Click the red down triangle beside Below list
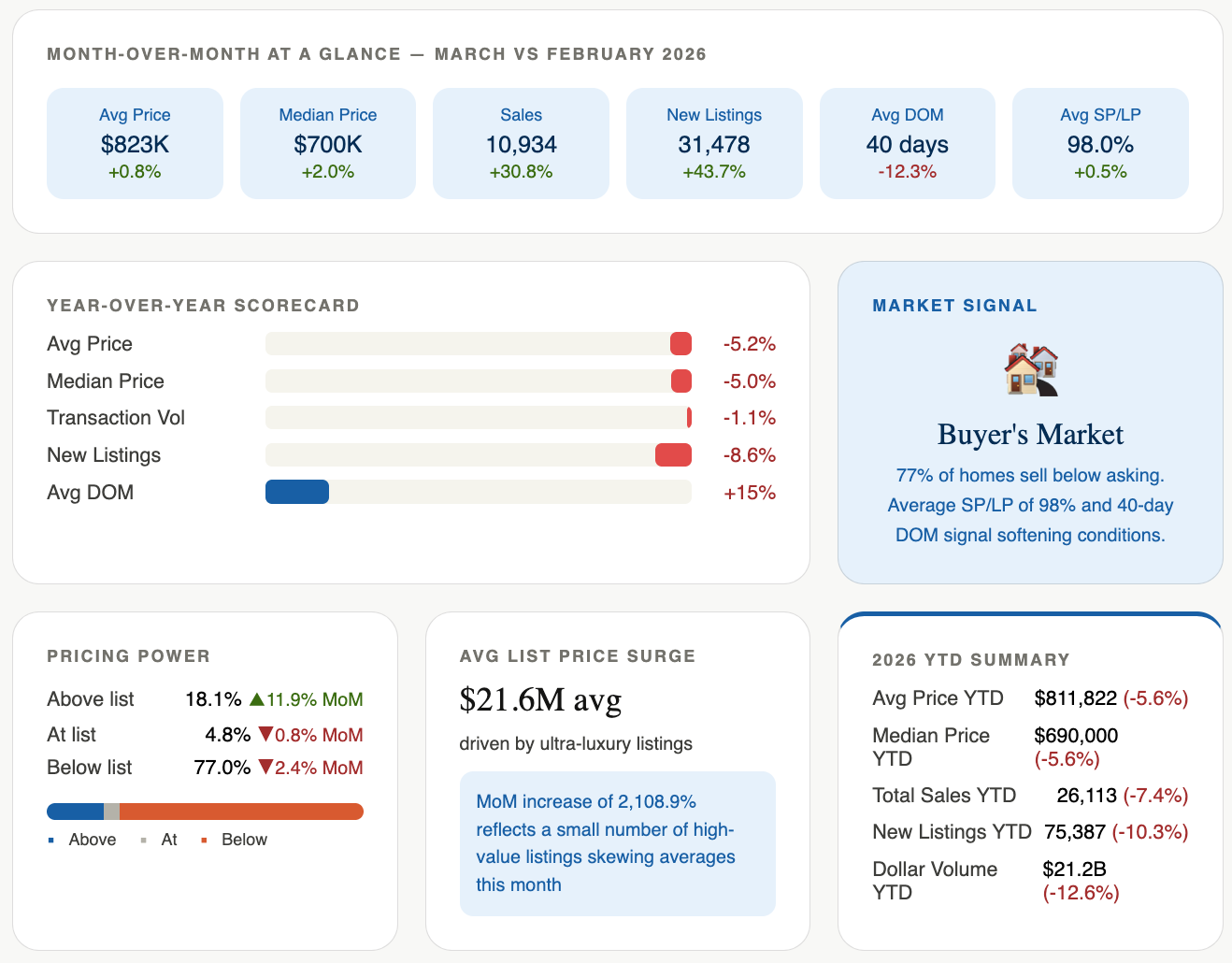The width and height of the screenshot is (1232, 963). click(265, 768)
